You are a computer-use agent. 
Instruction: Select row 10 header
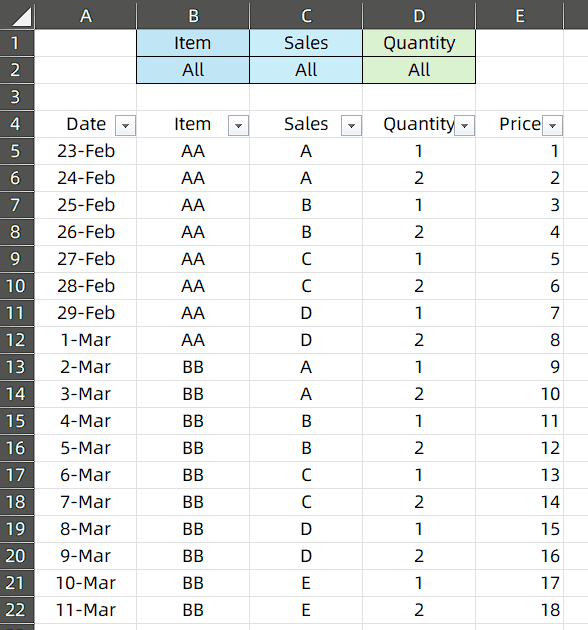point(17,286)
